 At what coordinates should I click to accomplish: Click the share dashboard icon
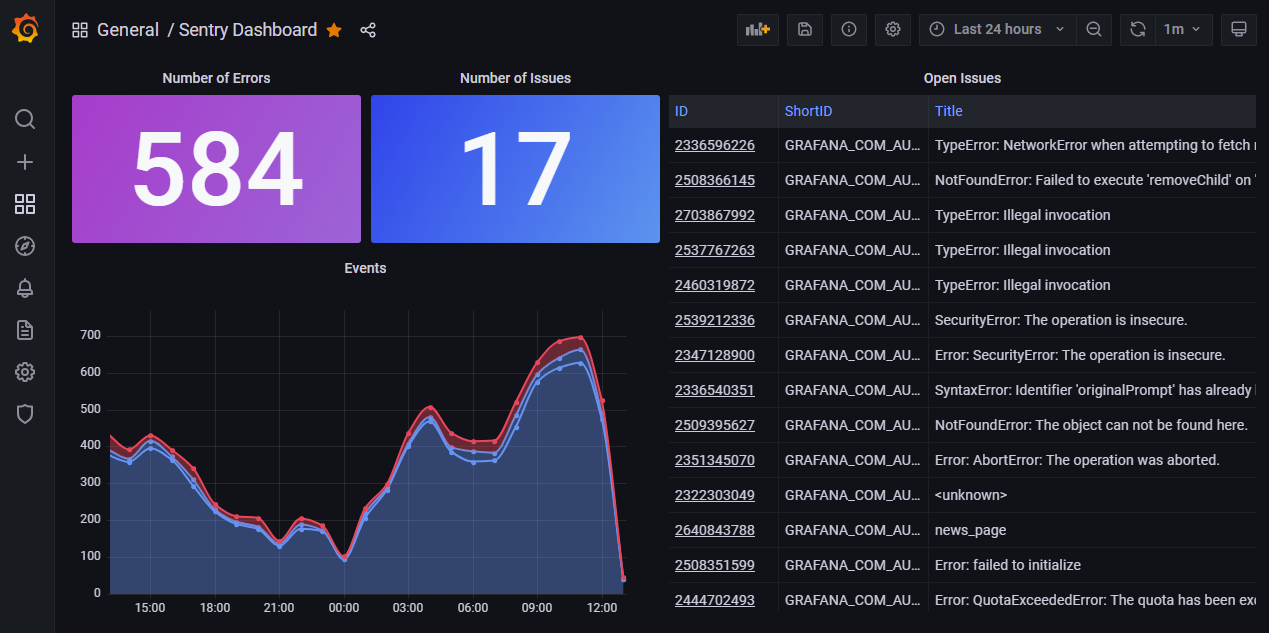[x=368, y=30]
